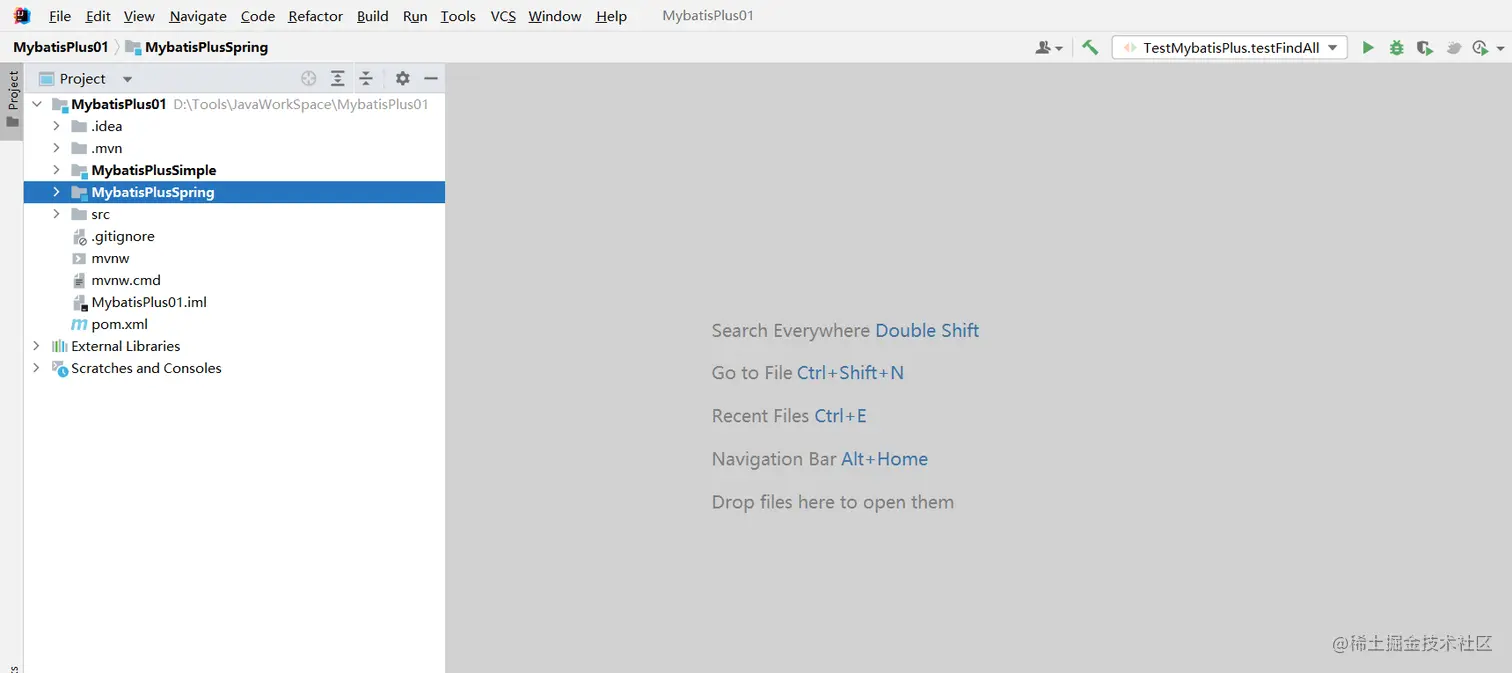1512x673 pixels.
Task: Click the Maven 'm' icon beside pom.xml
Action: (79, 324)
